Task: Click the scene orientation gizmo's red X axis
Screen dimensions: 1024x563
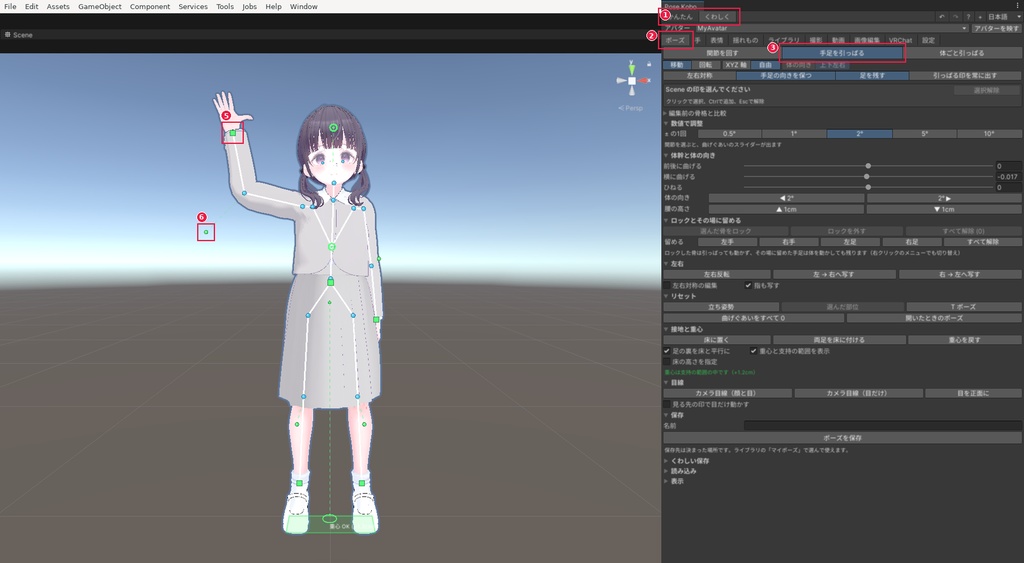Action: (x=645, y=80)
